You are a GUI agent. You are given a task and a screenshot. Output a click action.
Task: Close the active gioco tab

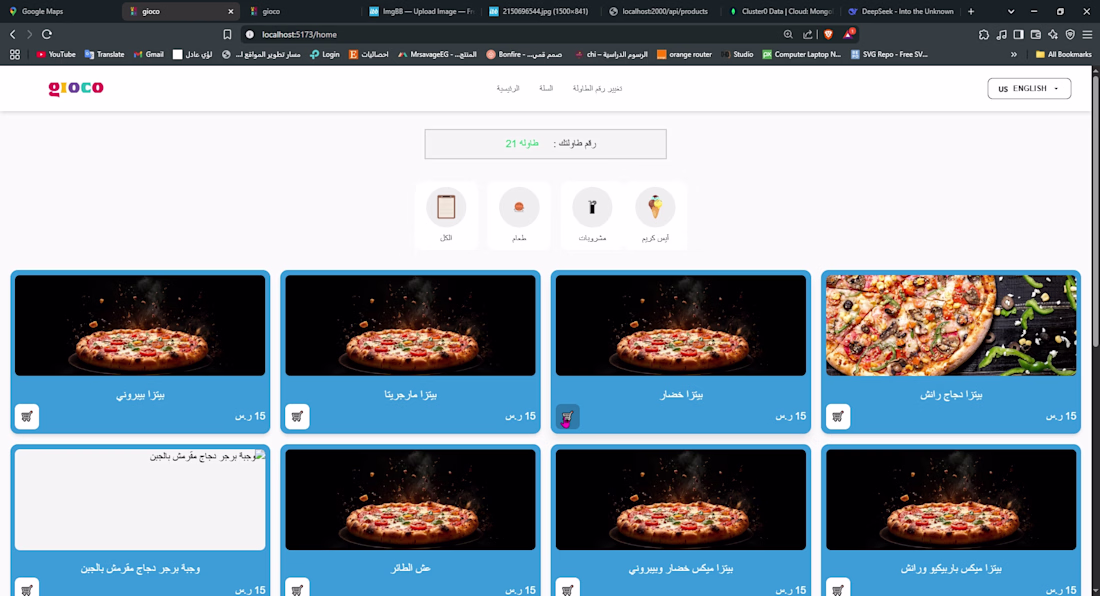[230, 11]
